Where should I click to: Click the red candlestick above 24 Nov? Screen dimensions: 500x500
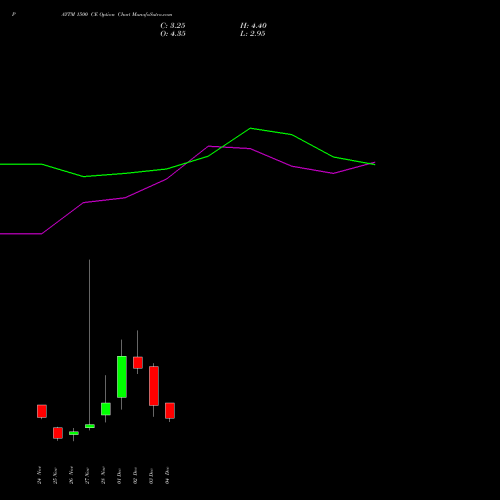(x=42, y=411)
